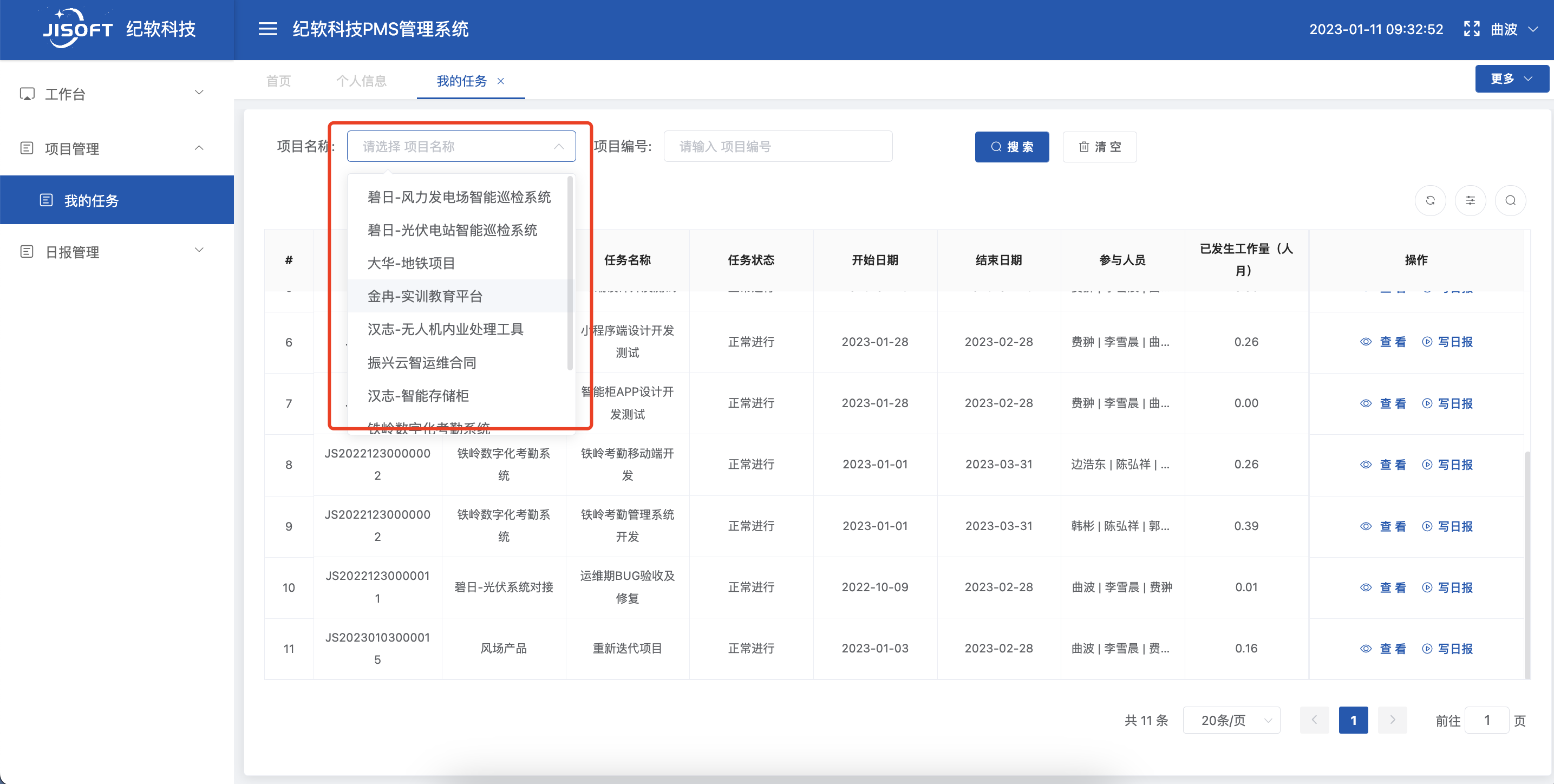Open the 20条/页 page size dropdown
The image size is (1554, 784).
(1231, 720)
